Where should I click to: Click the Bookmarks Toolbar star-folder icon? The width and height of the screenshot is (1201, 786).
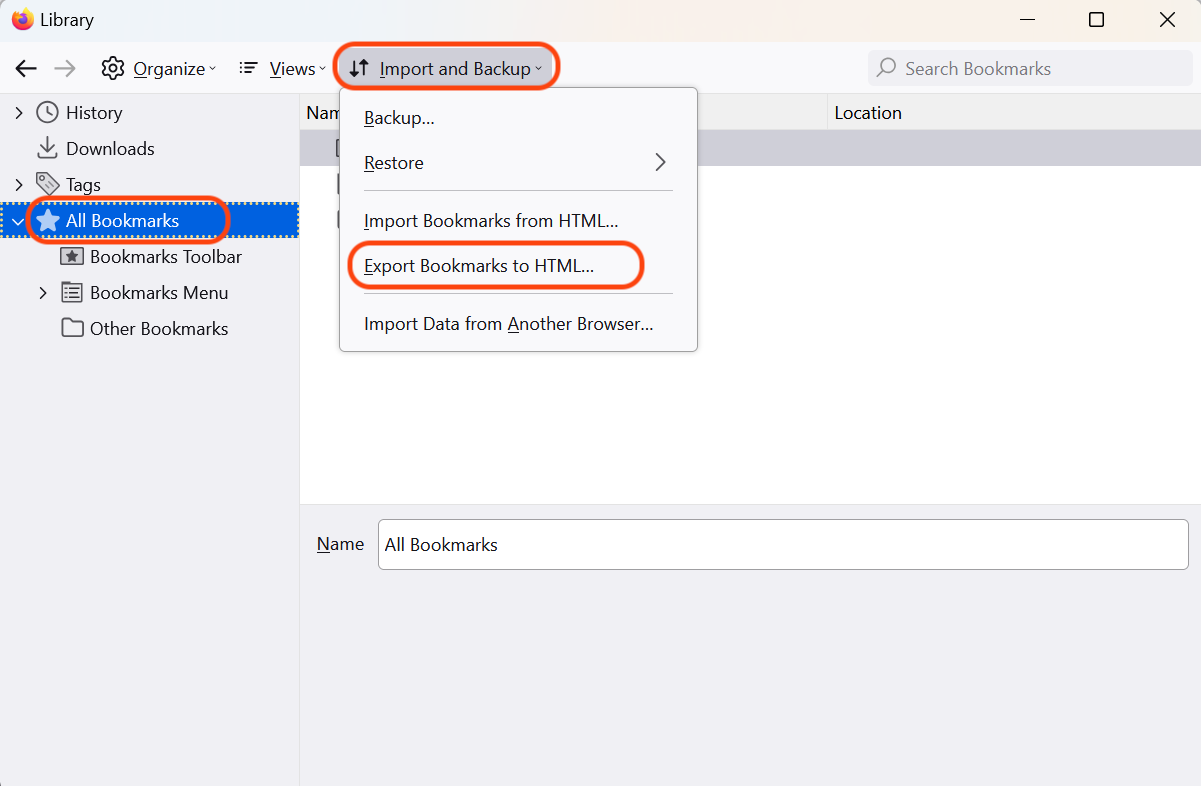pos(72,257)
